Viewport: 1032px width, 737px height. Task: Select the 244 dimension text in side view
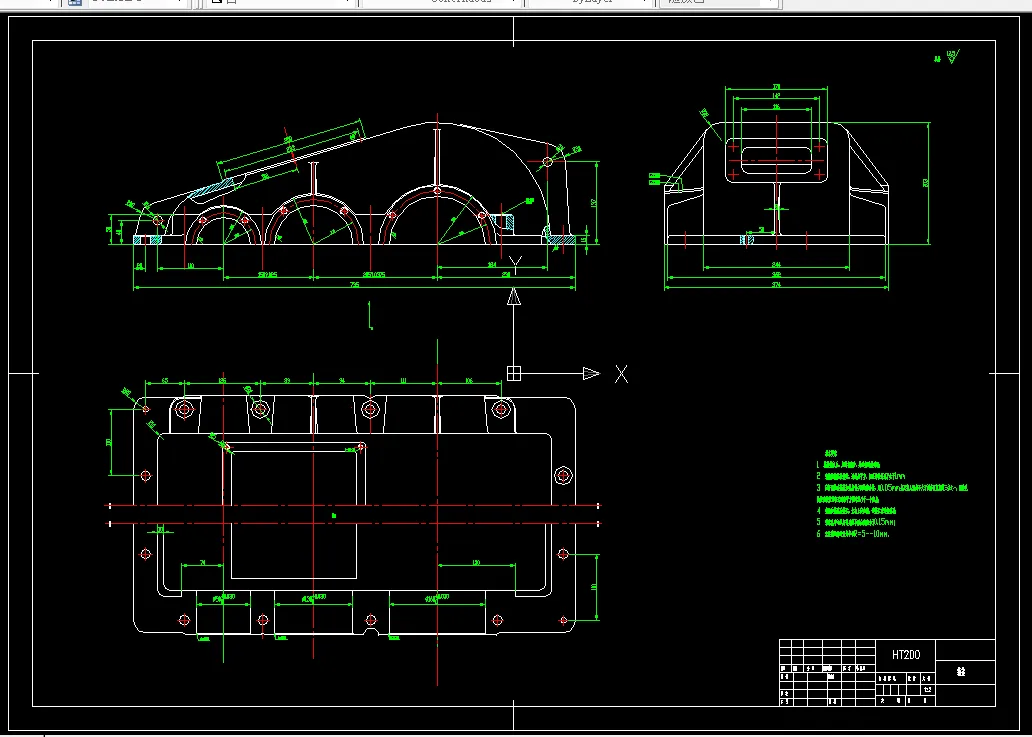(777, 265)
